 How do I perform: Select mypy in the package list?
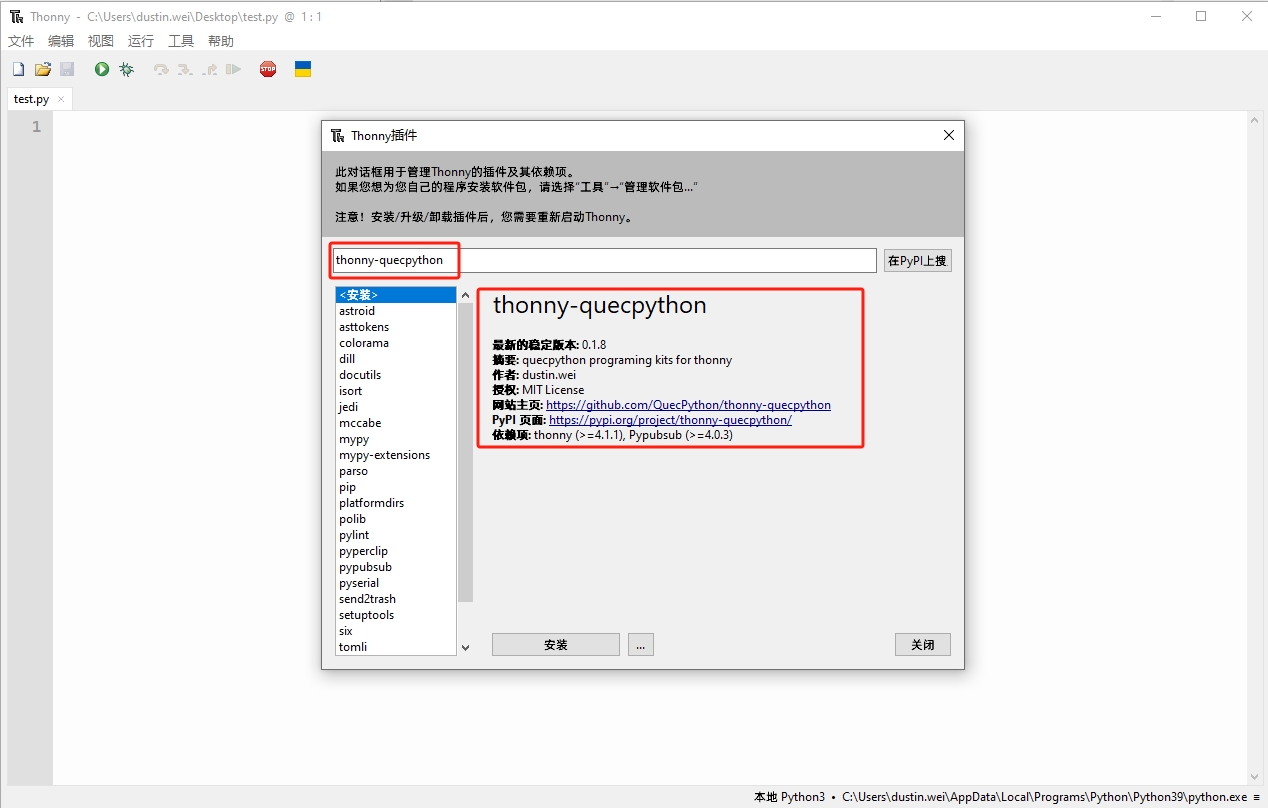pos(396,439)
